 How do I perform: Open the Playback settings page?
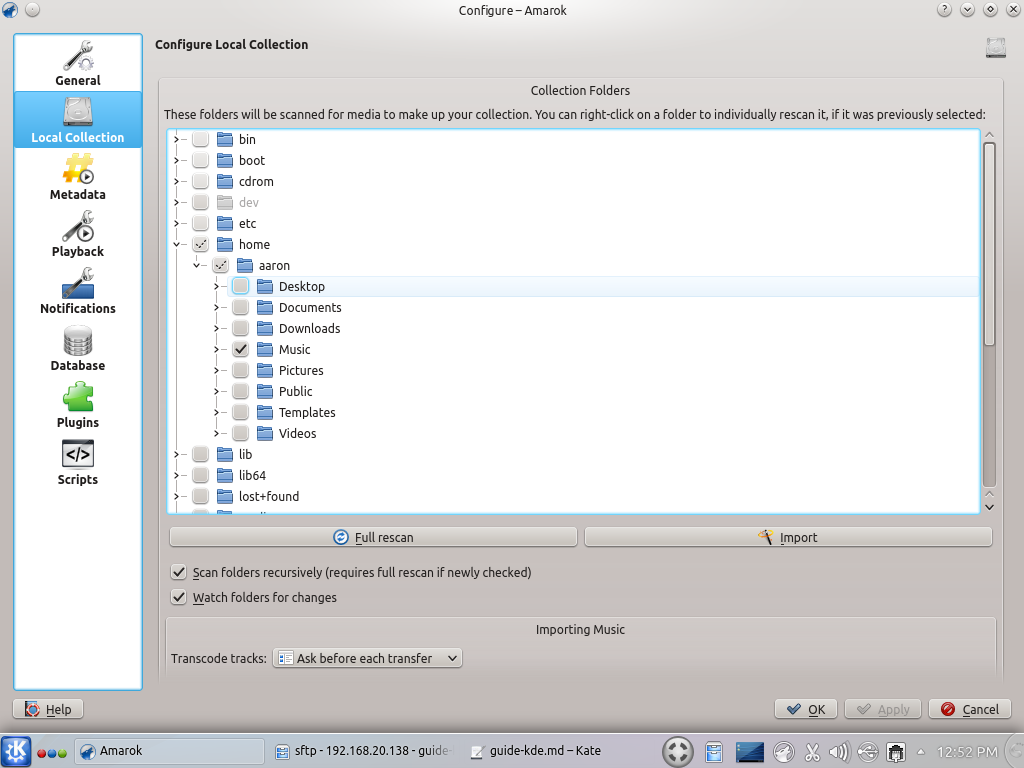[78, 234]
